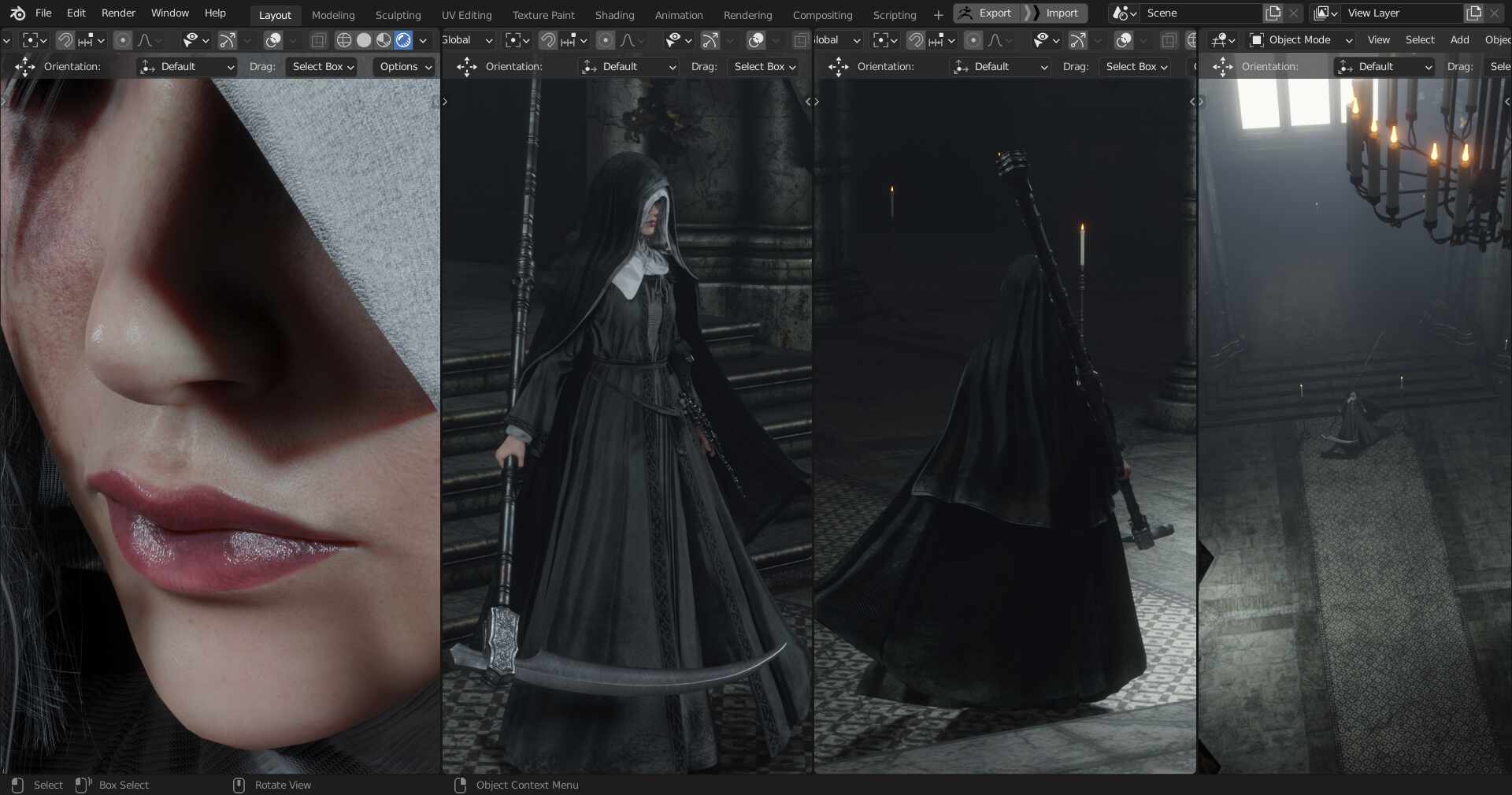The width and height of the screenshot is (1512, 795).
Task: Select rendered shading mode in the first viewport
Action: pyautogui.click(x=403, y=40)
